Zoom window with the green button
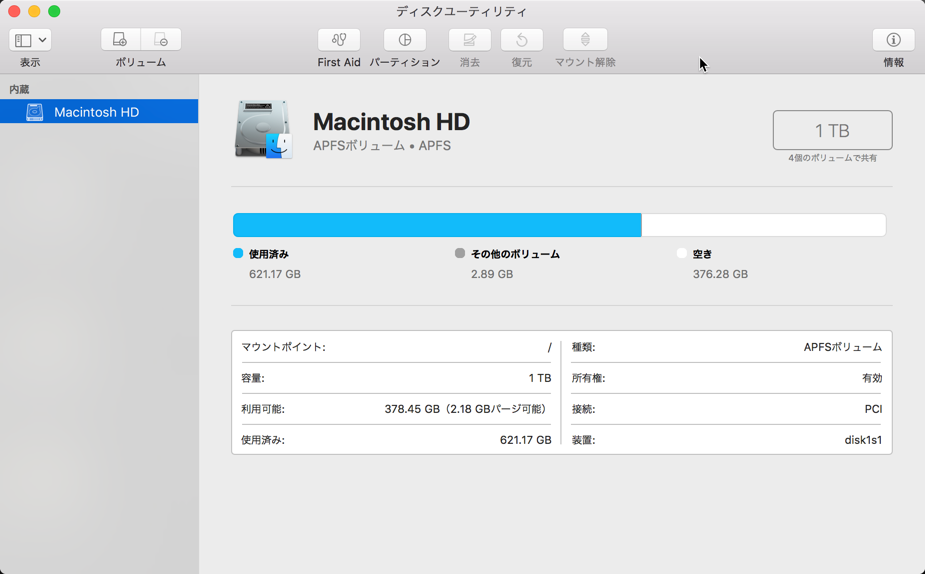The width and height of the screenshot is (925, 574). [54, 11]
